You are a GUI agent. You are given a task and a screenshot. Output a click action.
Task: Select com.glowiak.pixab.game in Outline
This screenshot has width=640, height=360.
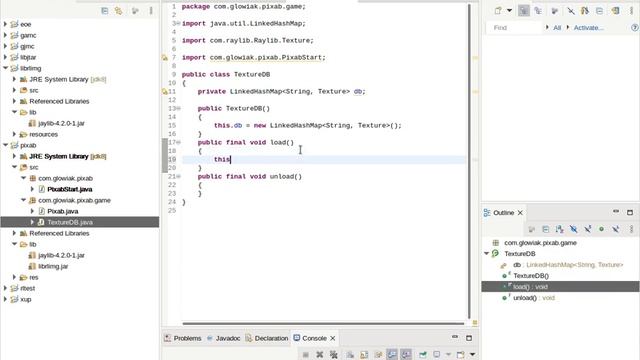point(540,243)
